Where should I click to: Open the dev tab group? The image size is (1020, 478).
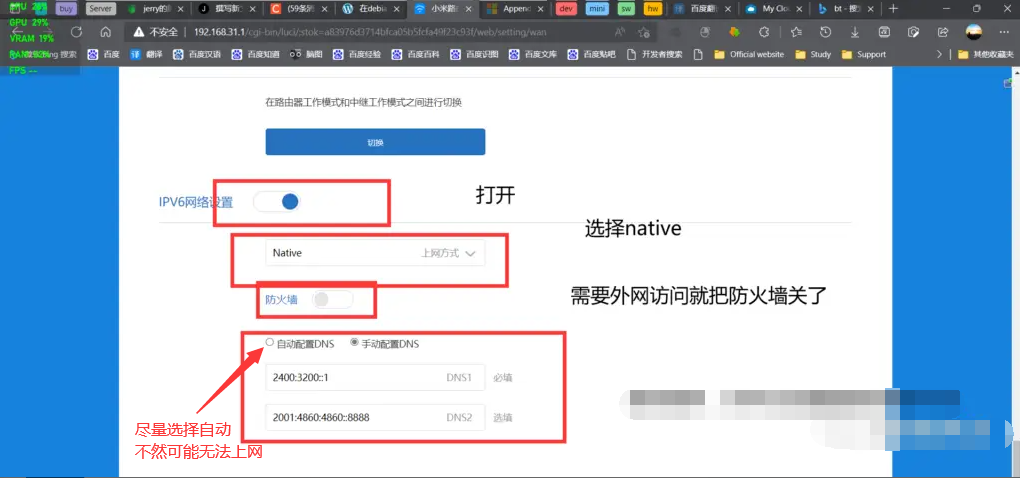[x=567, y=9]
